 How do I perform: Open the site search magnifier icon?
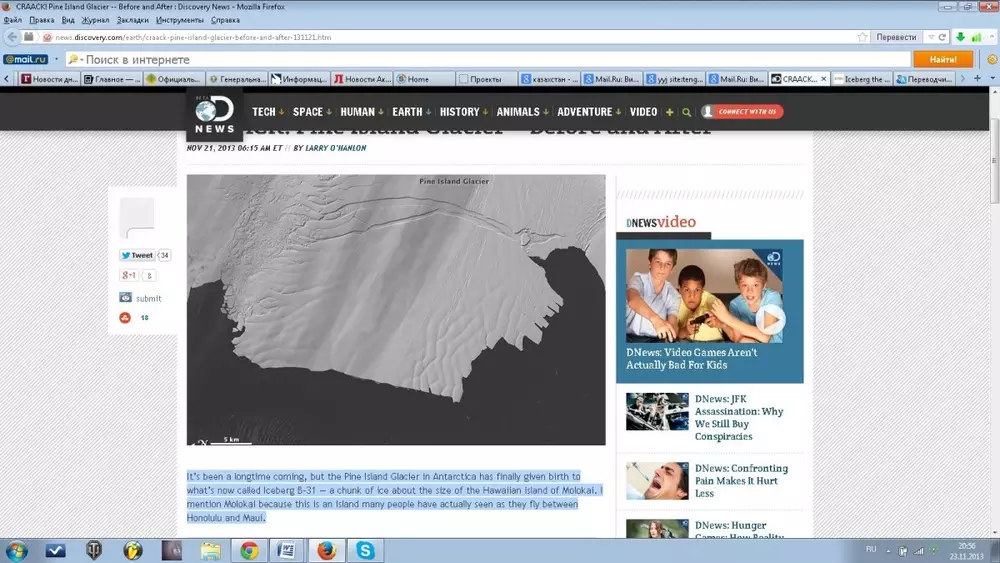coord(686,112)
